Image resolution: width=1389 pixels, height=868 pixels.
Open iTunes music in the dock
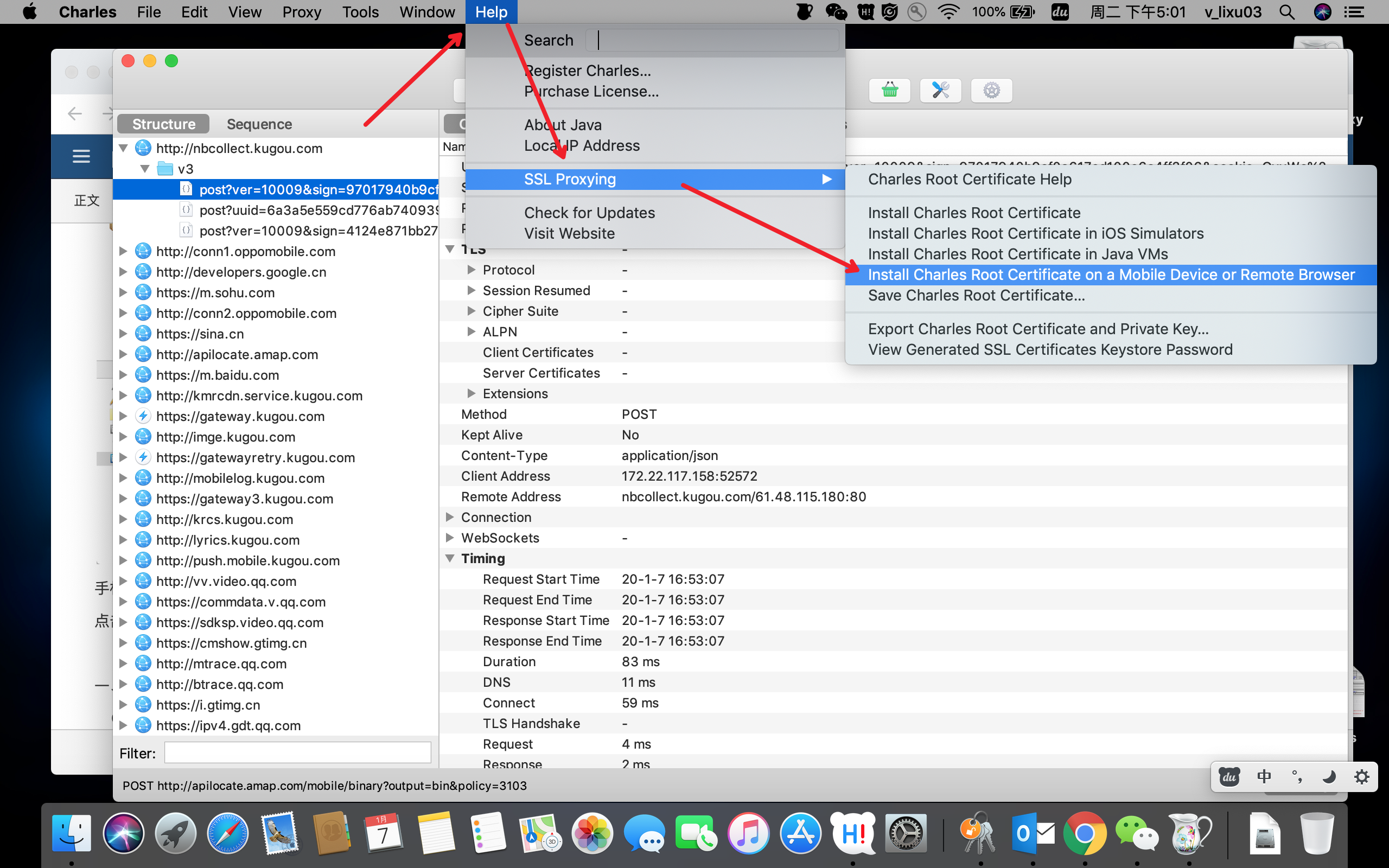[748, 832]
